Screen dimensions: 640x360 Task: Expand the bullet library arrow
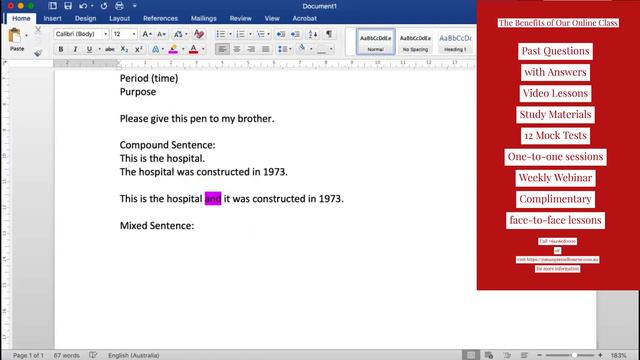point(230,34)
